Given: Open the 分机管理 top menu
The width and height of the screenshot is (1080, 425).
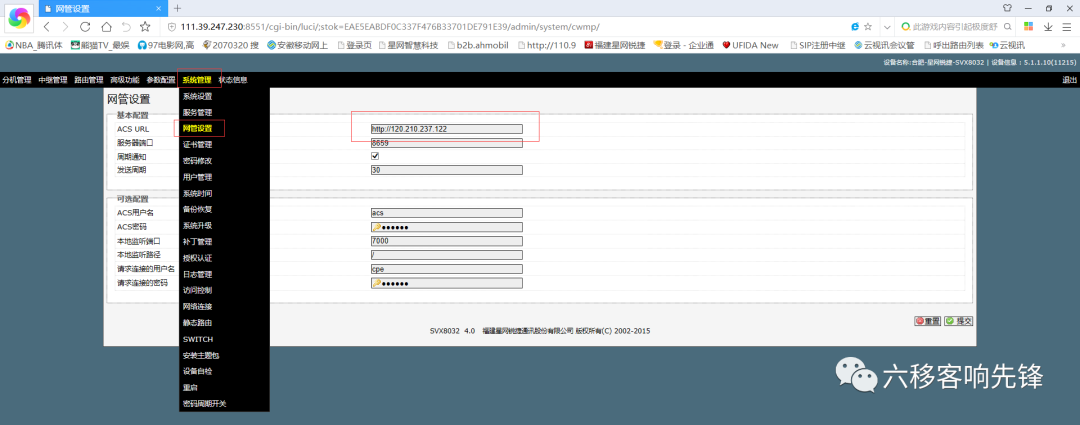Looking at the screenshot, I should click(x=17, y=80).
